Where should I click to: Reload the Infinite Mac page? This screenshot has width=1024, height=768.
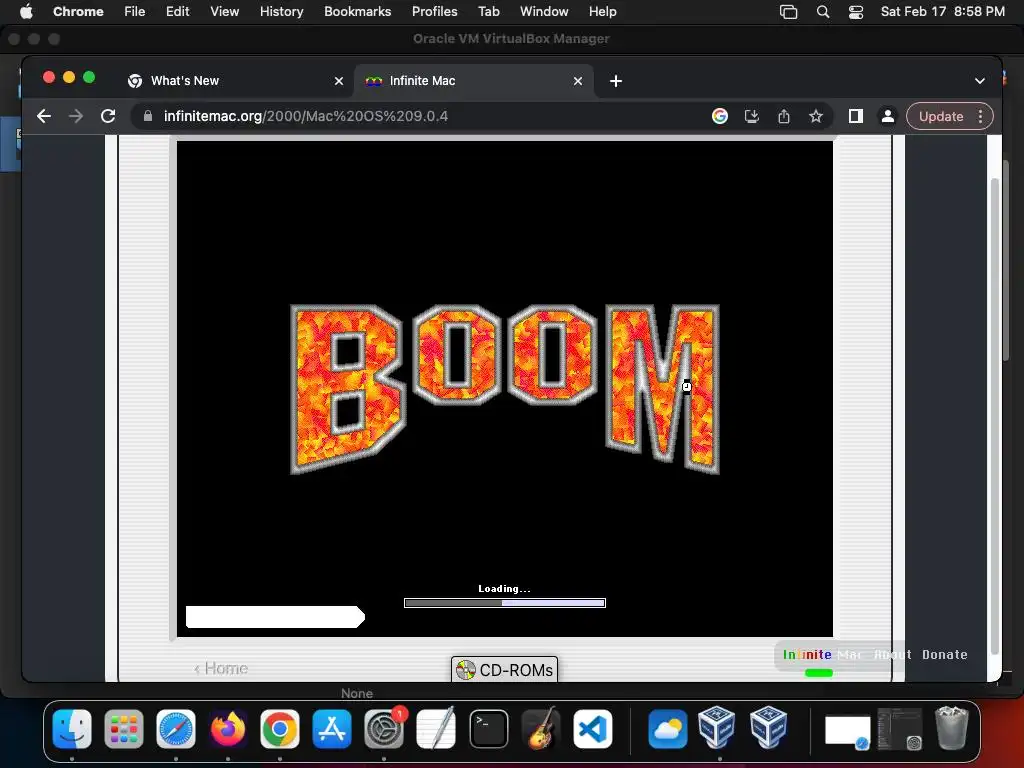click(x=108, y=116)
